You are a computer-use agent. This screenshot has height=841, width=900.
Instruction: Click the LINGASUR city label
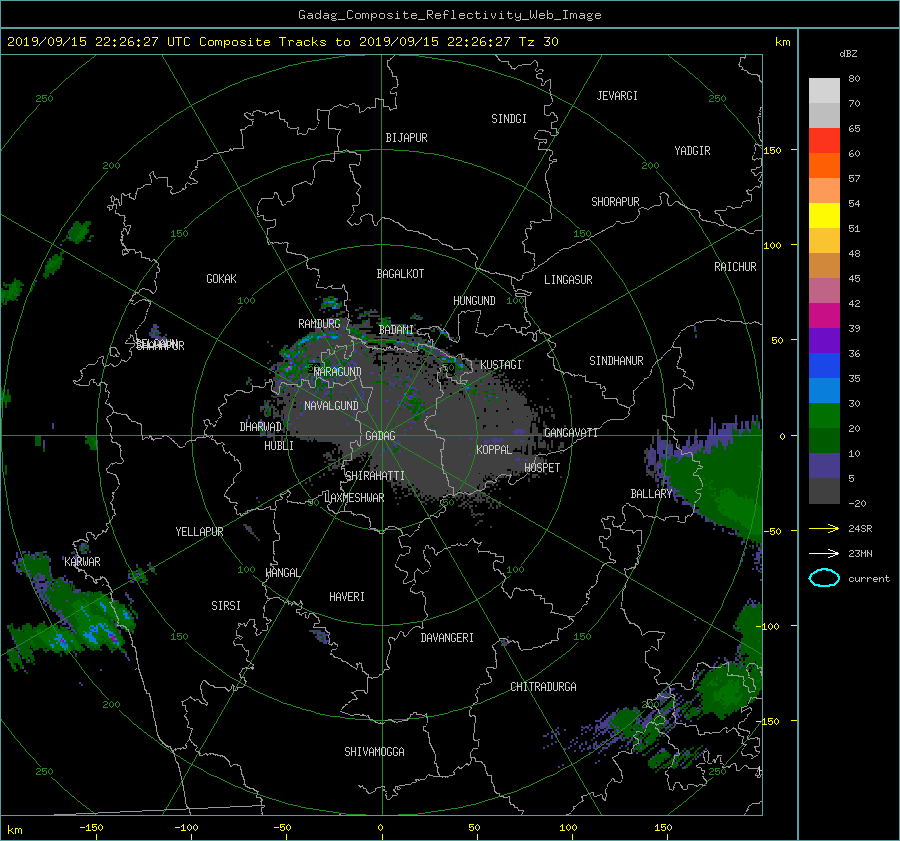[x=568, y=280]
